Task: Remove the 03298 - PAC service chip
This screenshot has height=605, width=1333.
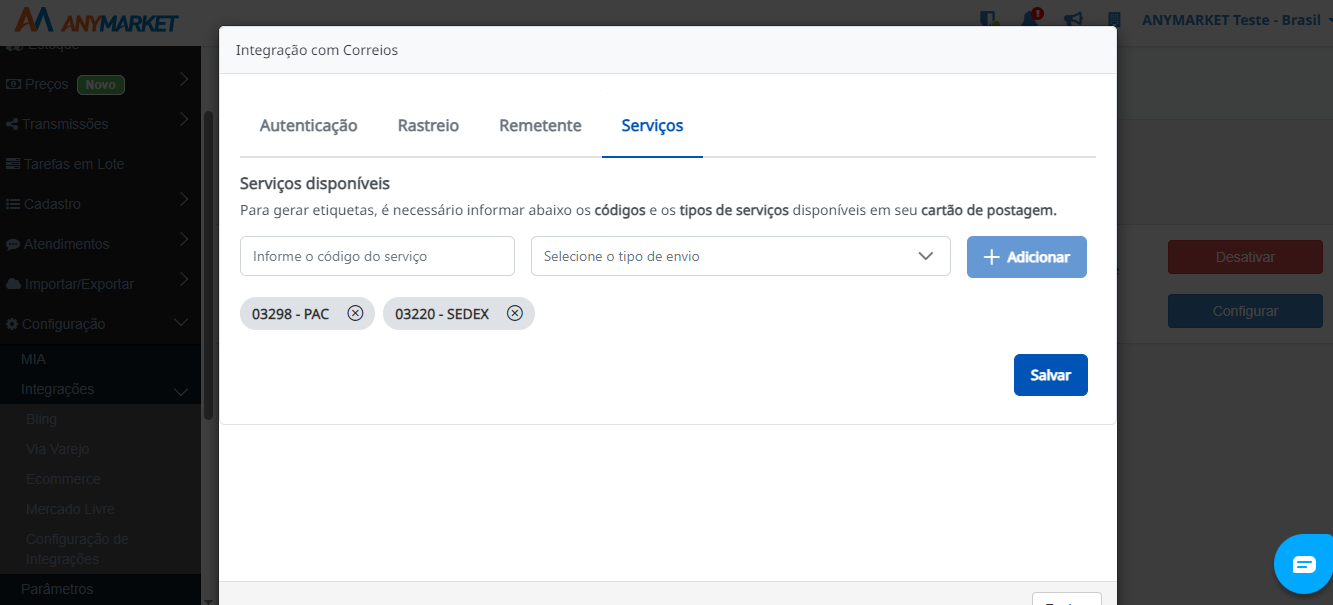Action: (355, 313)
